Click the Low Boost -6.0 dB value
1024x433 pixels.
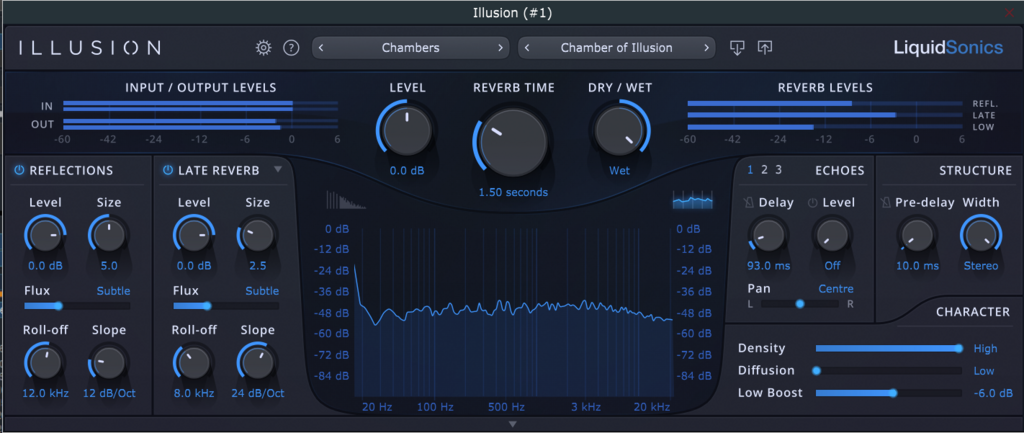tap(991, 393)
